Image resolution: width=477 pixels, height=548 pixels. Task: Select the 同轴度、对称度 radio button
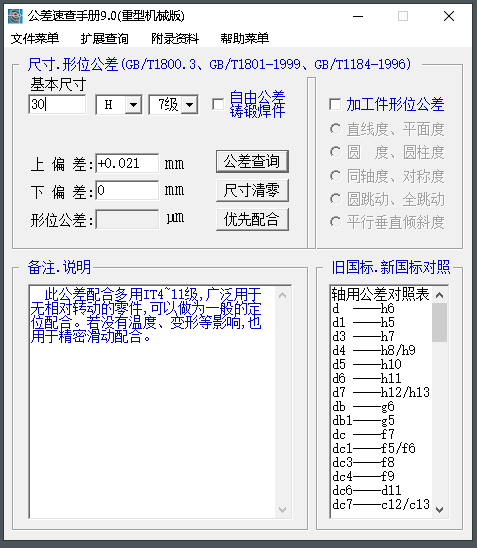pyautogui.click(x=335, y=176)
